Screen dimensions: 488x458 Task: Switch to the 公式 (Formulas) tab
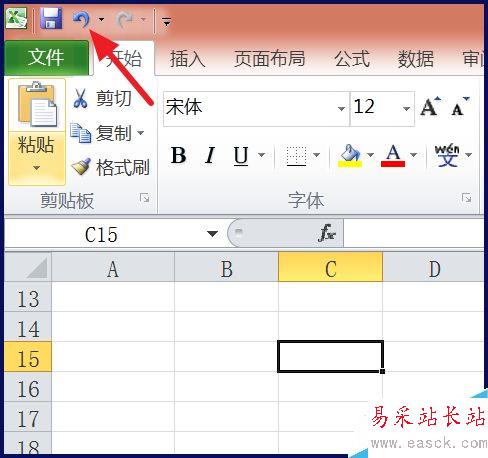coord(352,59)
